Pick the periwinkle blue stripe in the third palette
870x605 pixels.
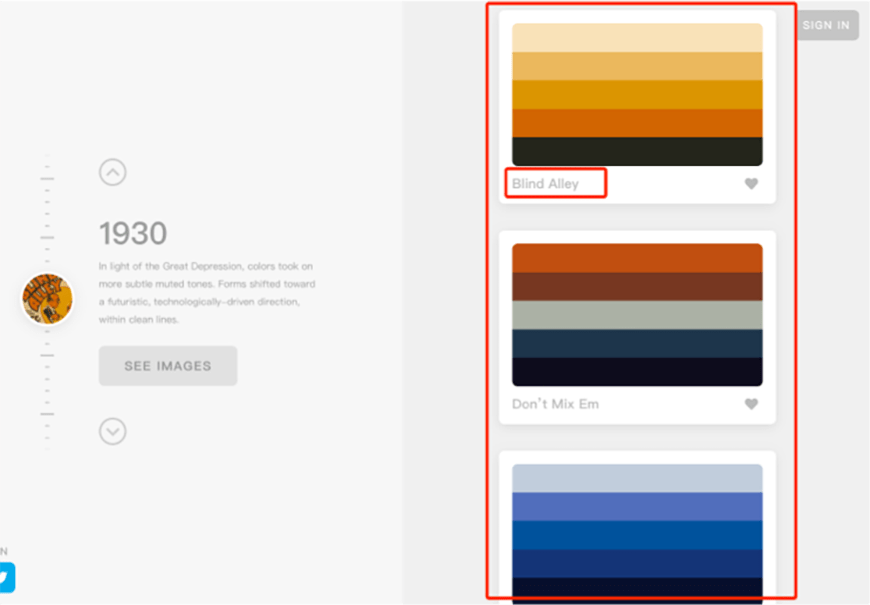coord(637,506)
